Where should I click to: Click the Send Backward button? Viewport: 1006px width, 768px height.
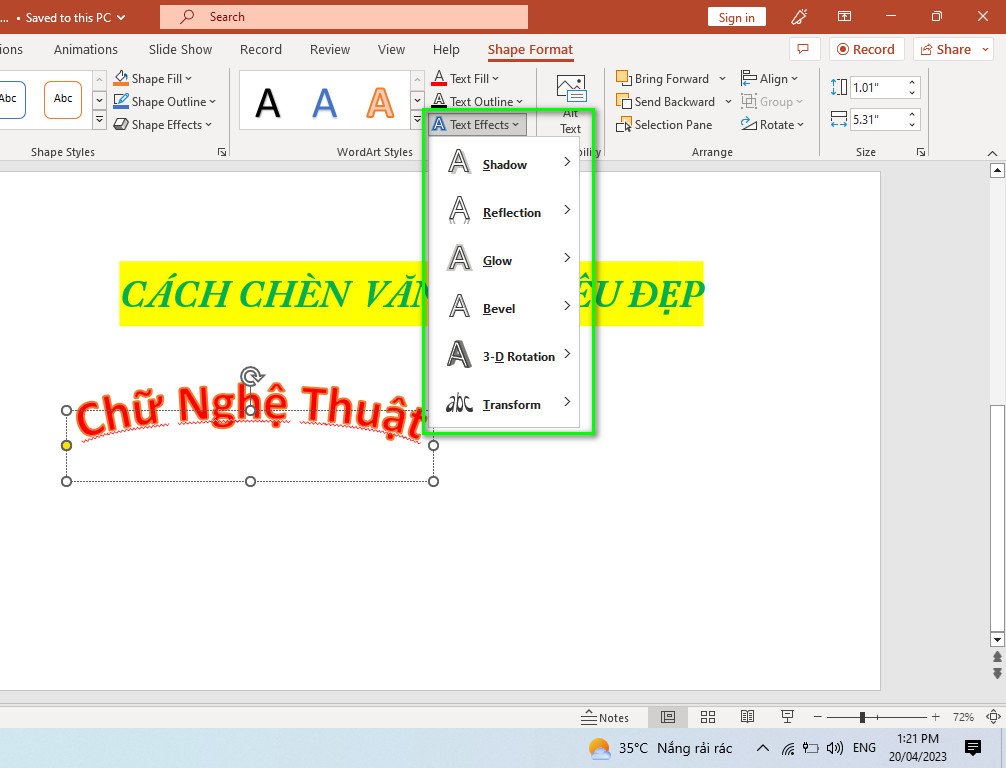tap(665, 101)
